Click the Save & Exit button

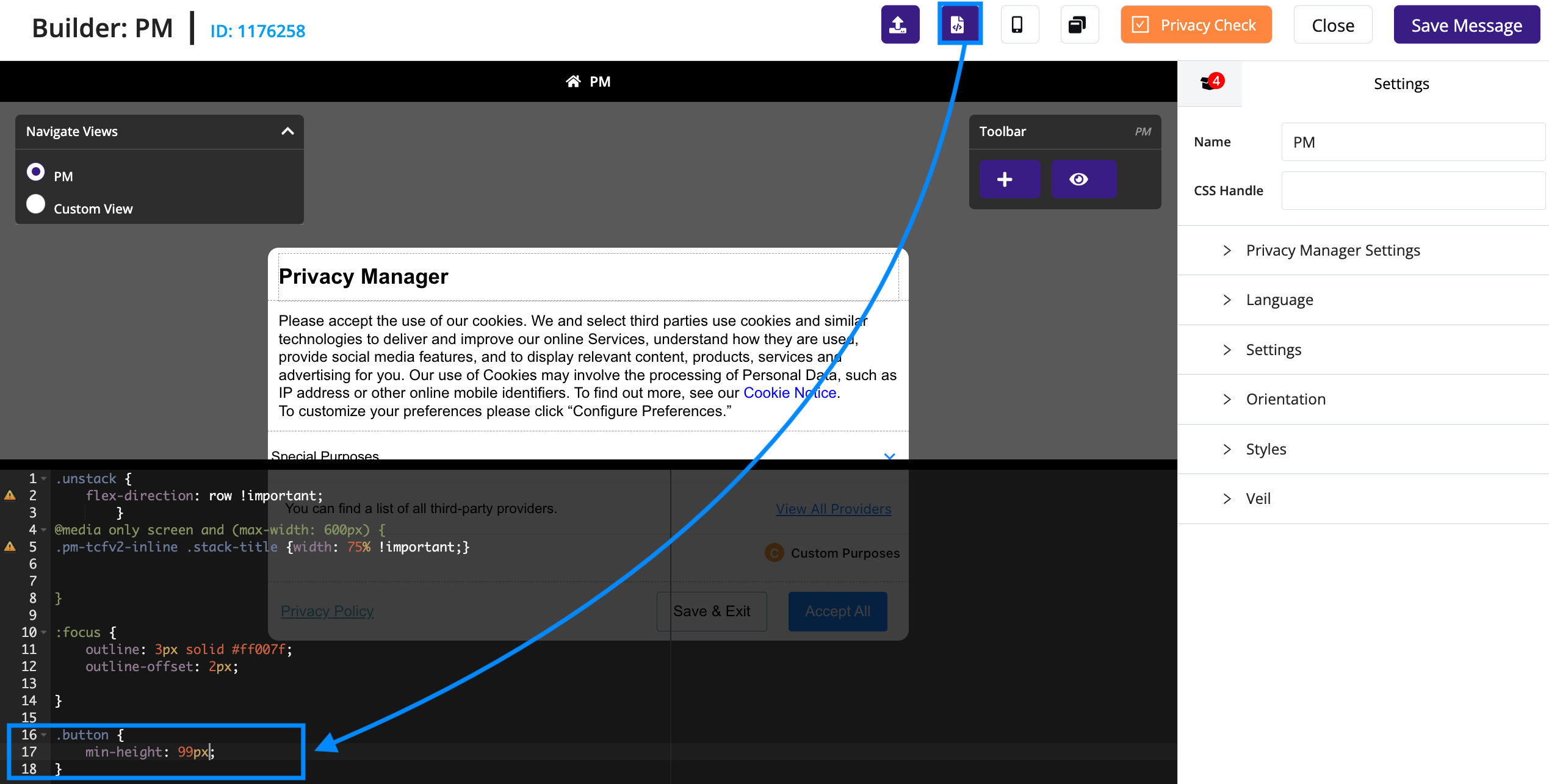click(x=712, y=611)
